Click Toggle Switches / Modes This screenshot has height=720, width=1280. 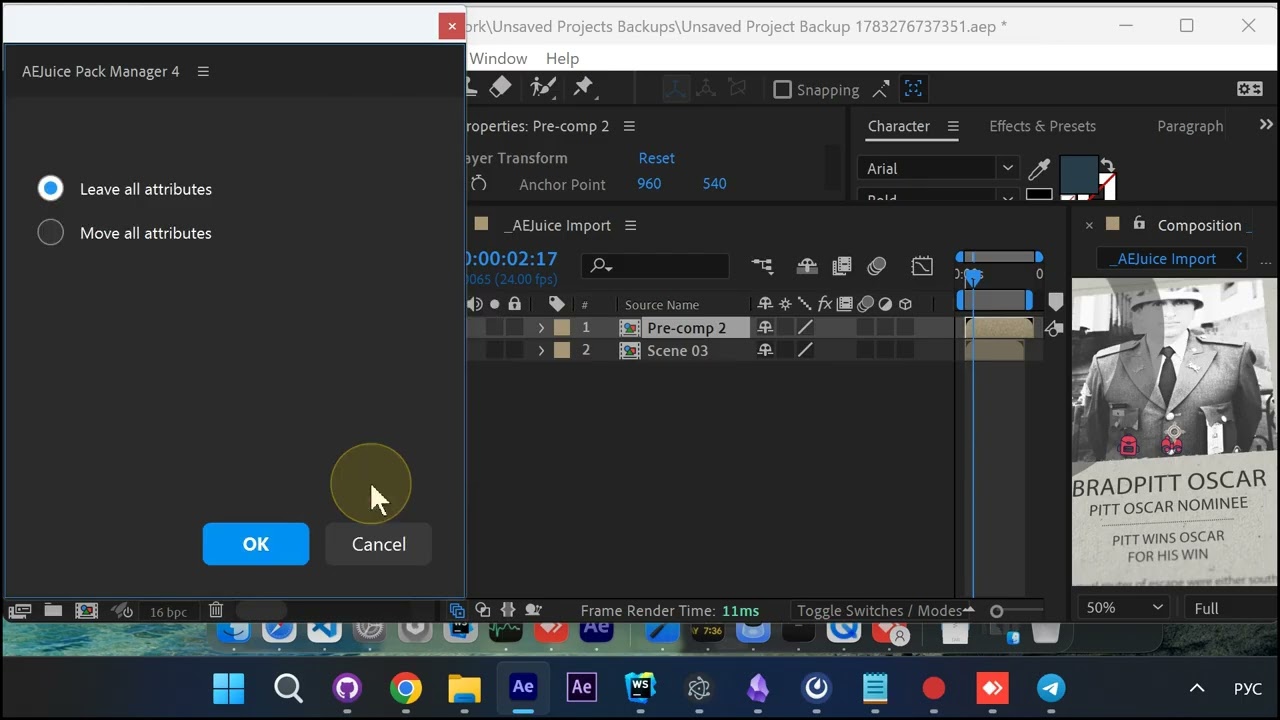(879, 610)
